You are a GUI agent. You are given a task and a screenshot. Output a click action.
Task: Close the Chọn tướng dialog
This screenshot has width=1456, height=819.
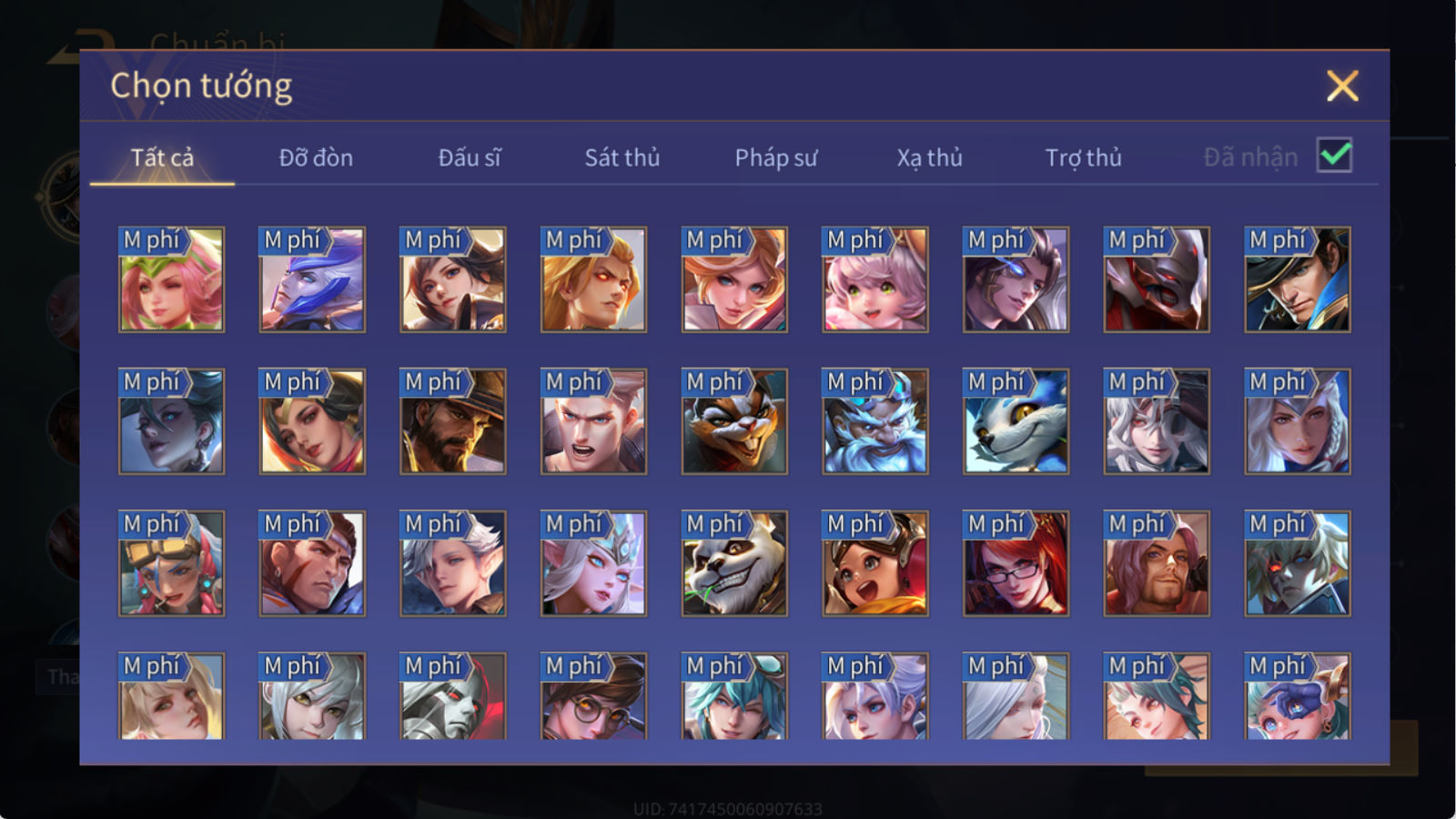(1342, 86)
